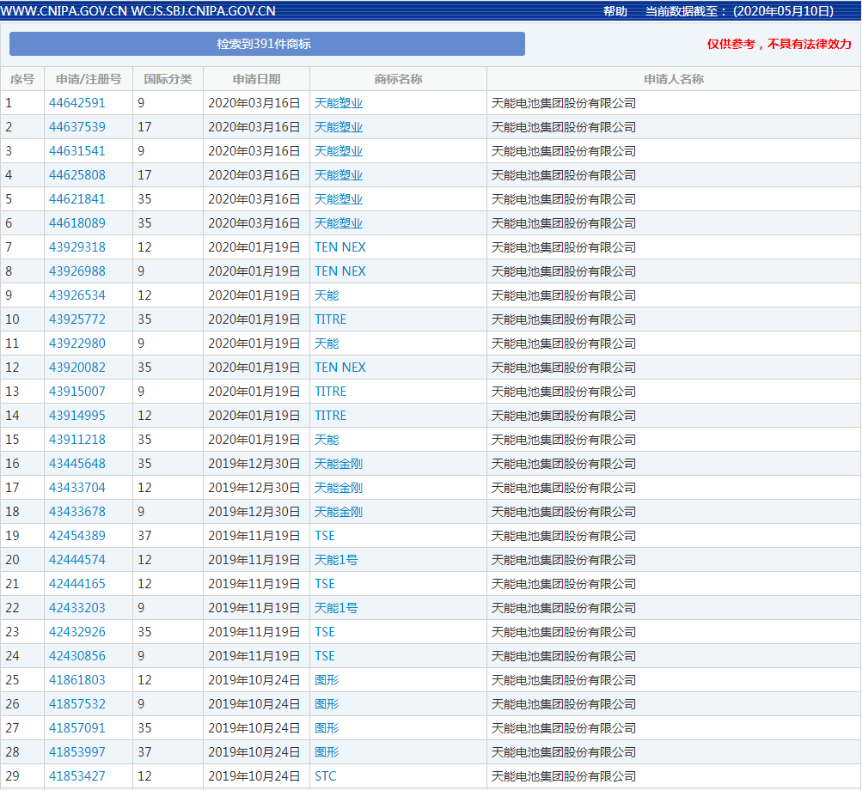This screenshot has height=791, width=862.
Task: Click application number 43920082
Action: [x=77, y=367]
